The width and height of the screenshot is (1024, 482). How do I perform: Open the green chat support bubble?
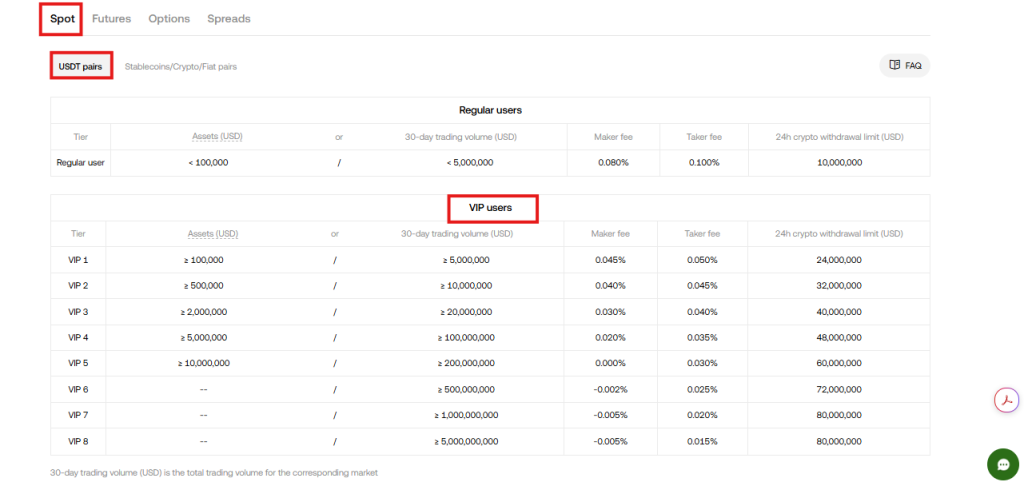click(x=1003, y=464)
